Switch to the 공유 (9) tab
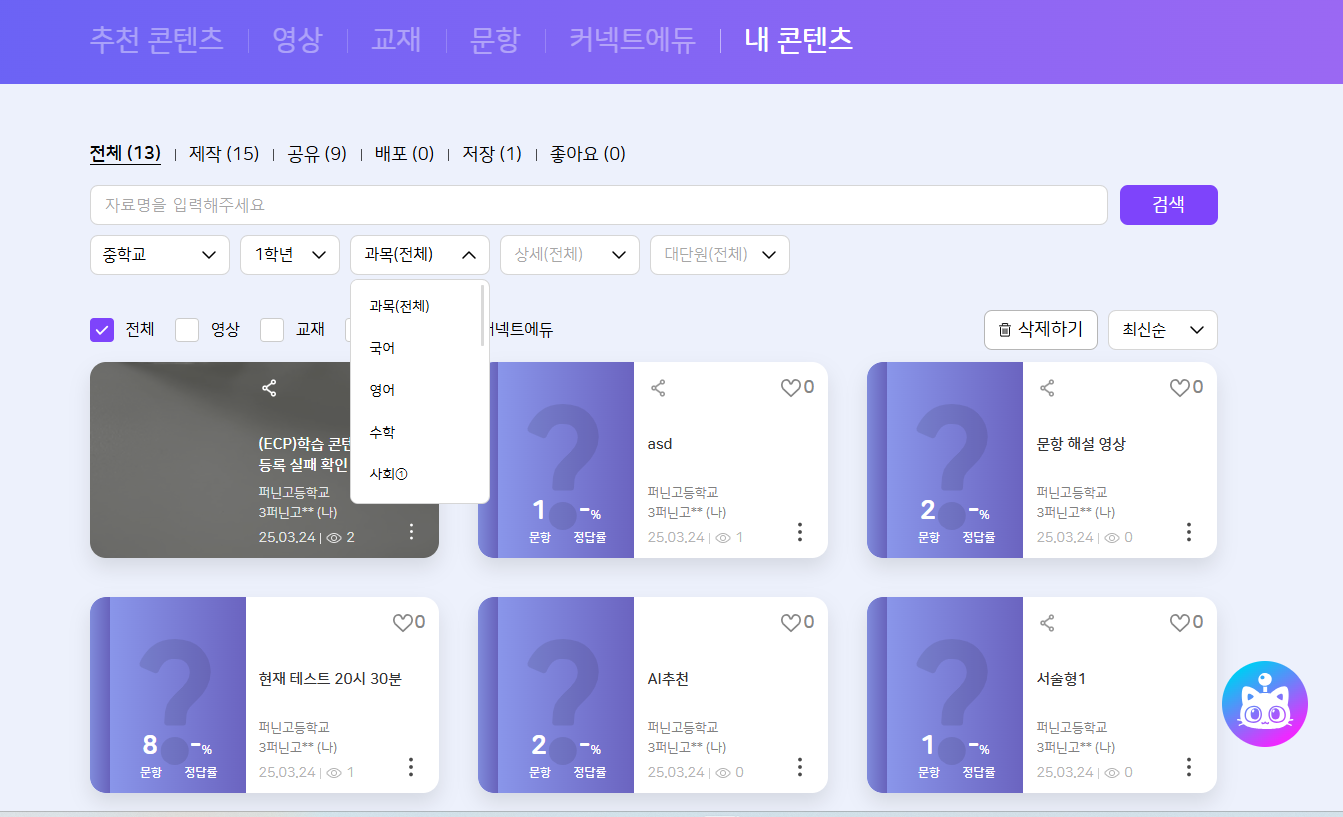This screenshot has height=817, width=1343. pos(316,154)
